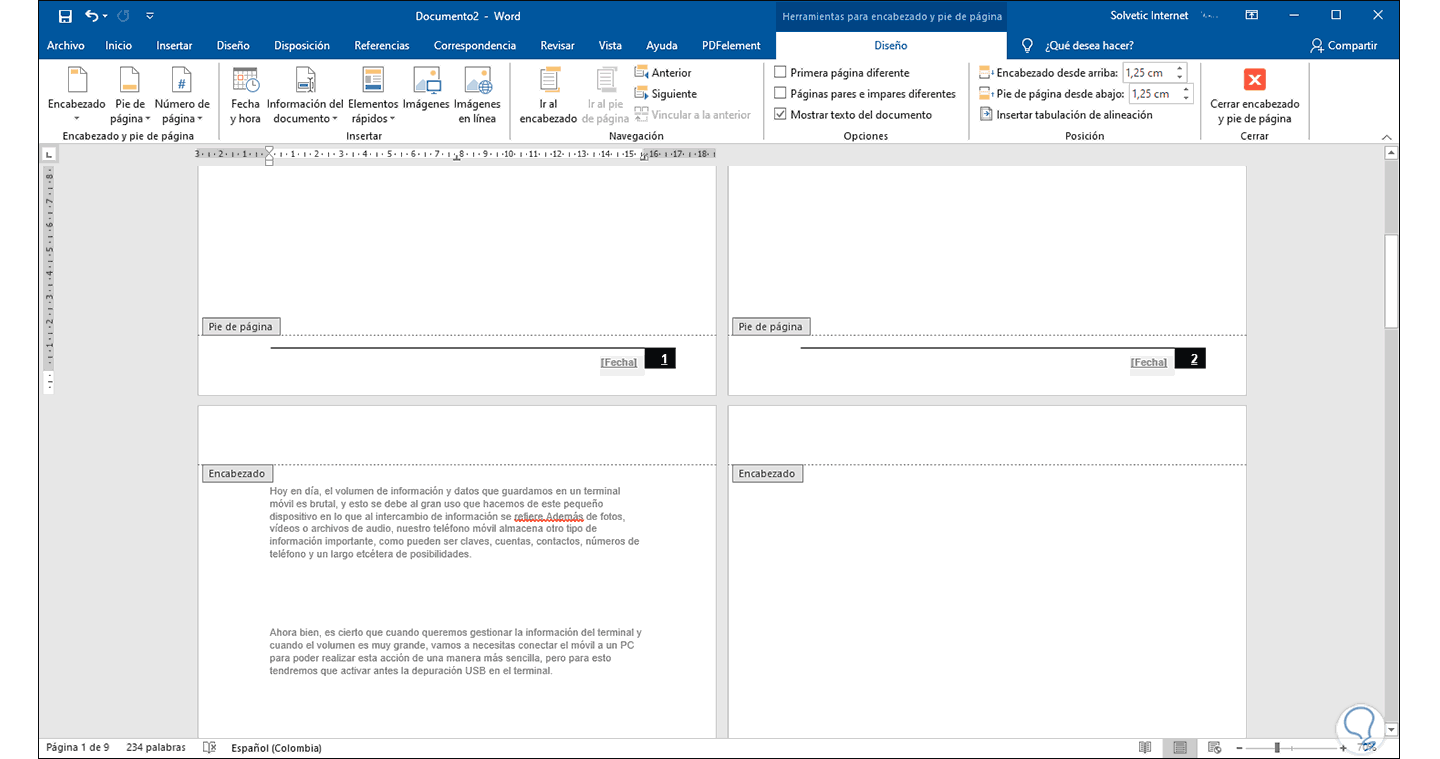Click the [Fecha] placeholder on page 1 footer

(619, 362)
